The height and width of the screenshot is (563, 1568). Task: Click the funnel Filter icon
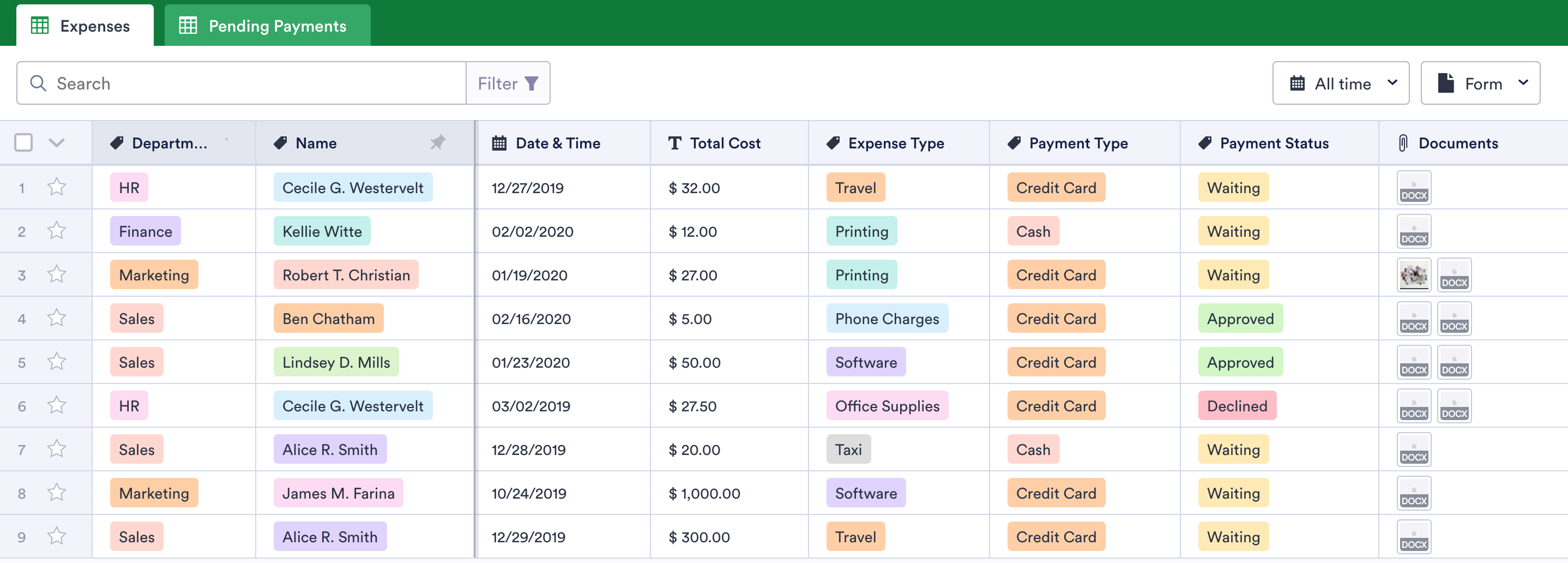click(532, 83)
